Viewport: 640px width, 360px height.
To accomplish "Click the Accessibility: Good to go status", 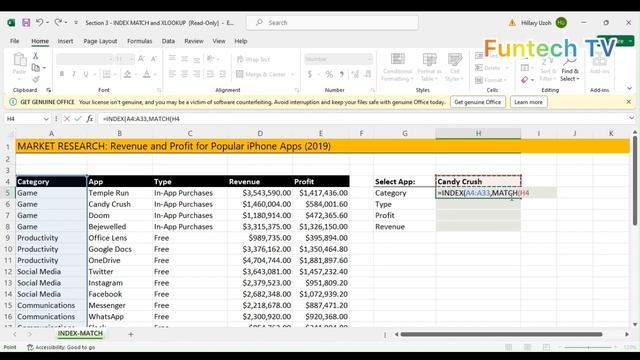I will pyautogui.click(x=61, y=347).
